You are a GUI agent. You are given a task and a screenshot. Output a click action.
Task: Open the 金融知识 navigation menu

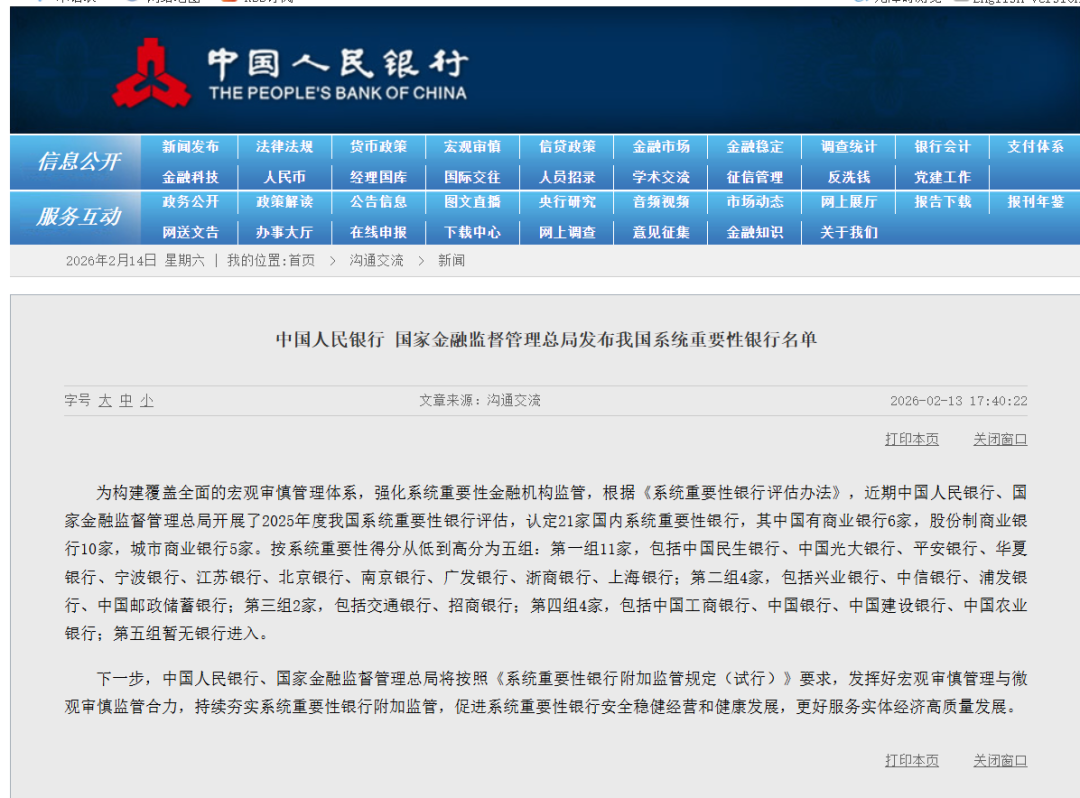[x=754, y=232]
